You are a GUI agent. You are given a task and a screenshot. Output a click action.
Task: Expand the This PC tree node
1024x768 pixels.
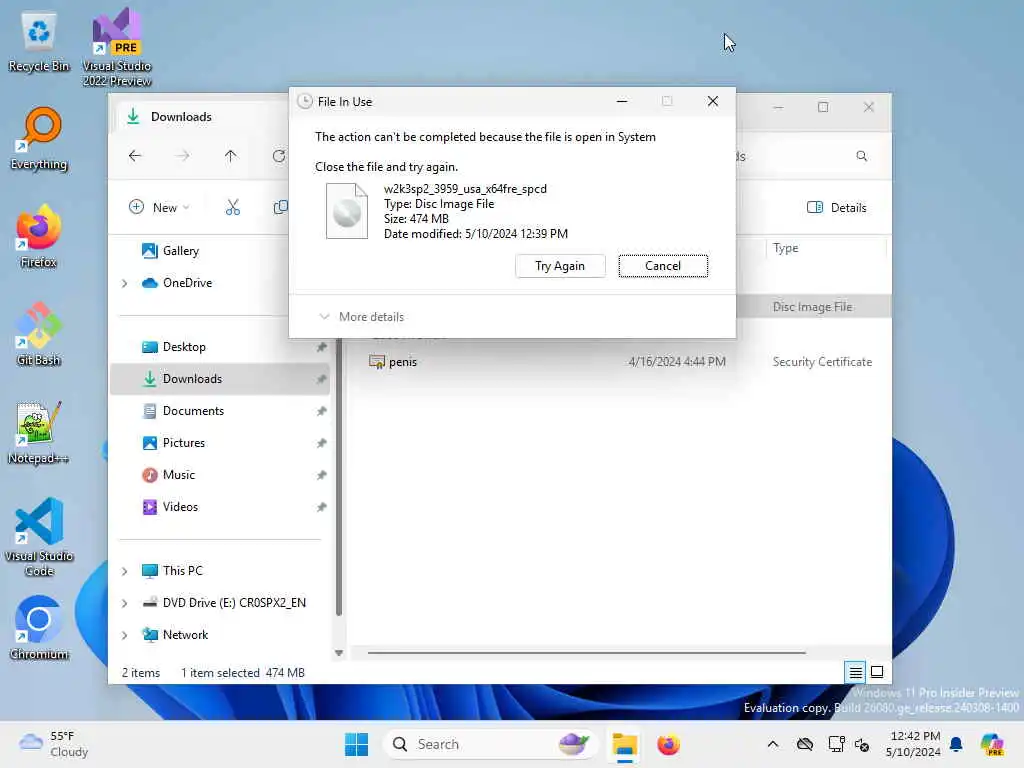[x=125, y=571]
